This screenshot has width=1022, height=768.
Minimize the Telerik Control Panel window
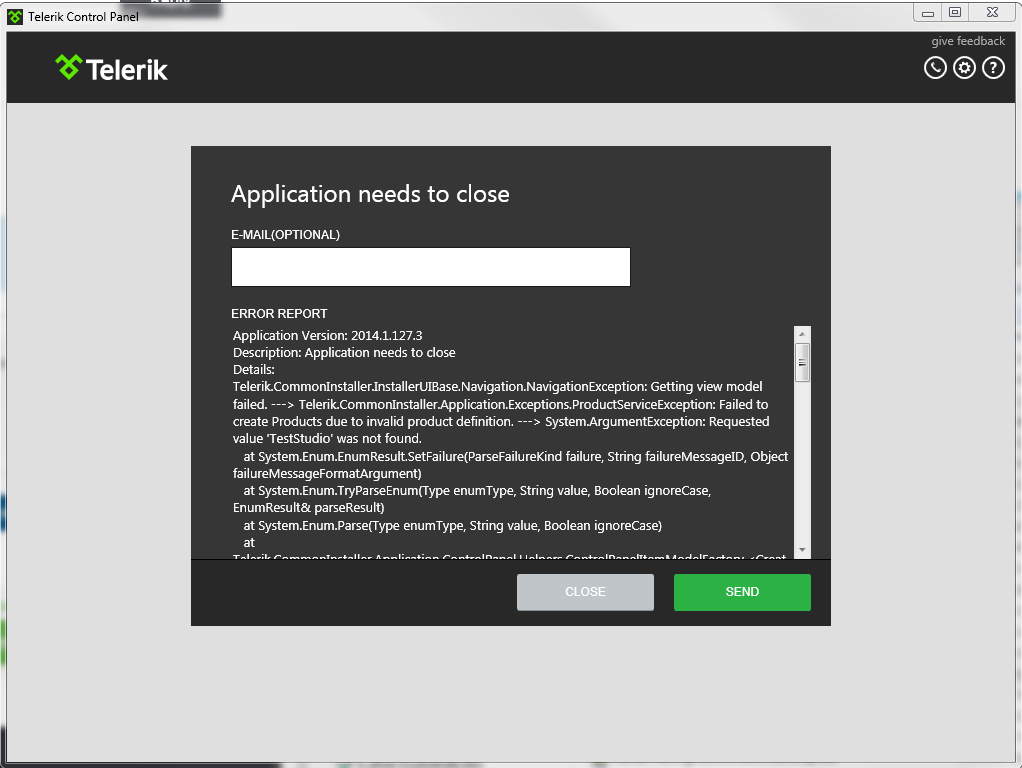[927, 12]
